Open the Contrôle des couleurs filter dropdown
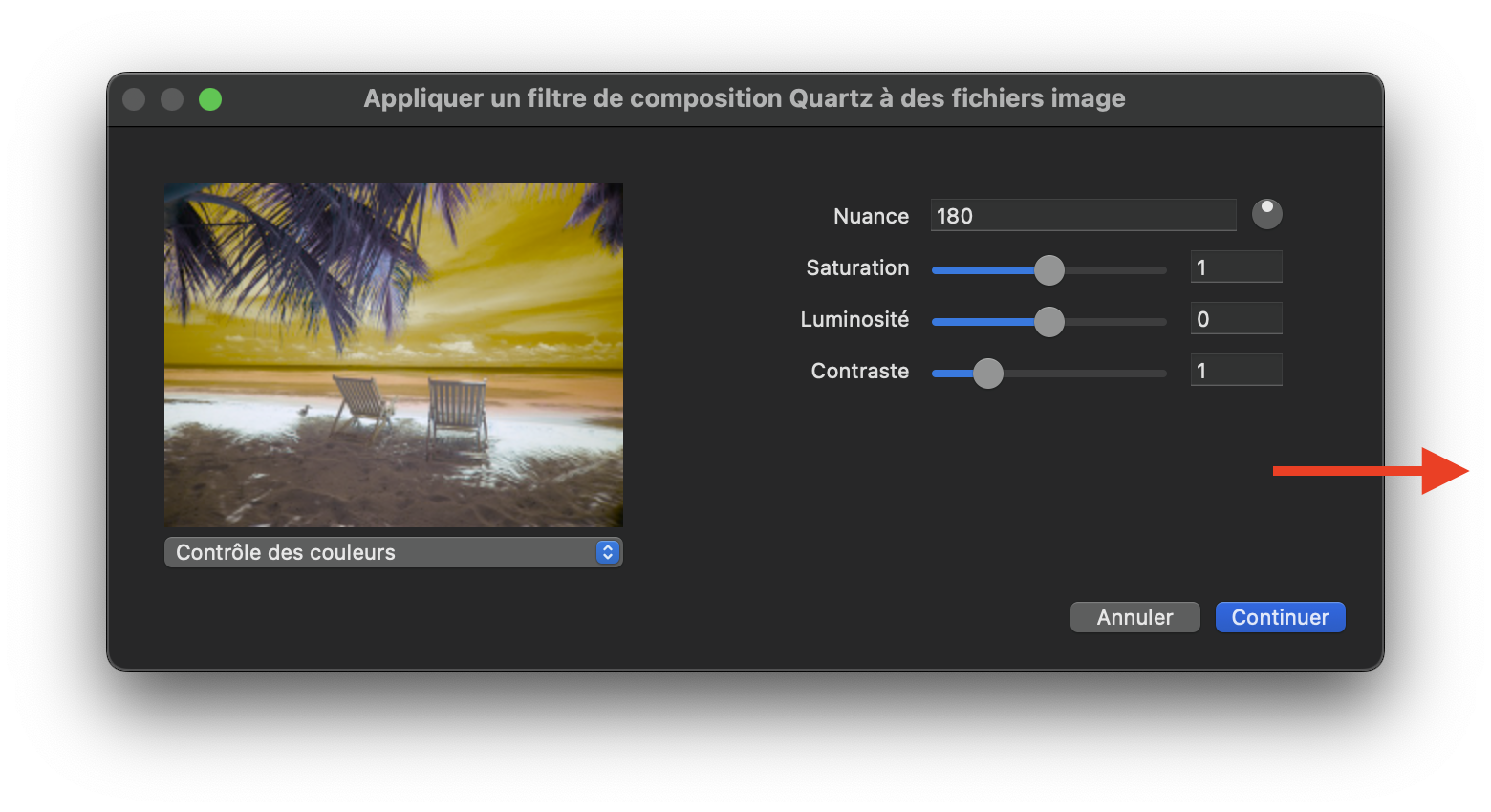This screenshot has height=812, width=1491. tap(392, 552)
